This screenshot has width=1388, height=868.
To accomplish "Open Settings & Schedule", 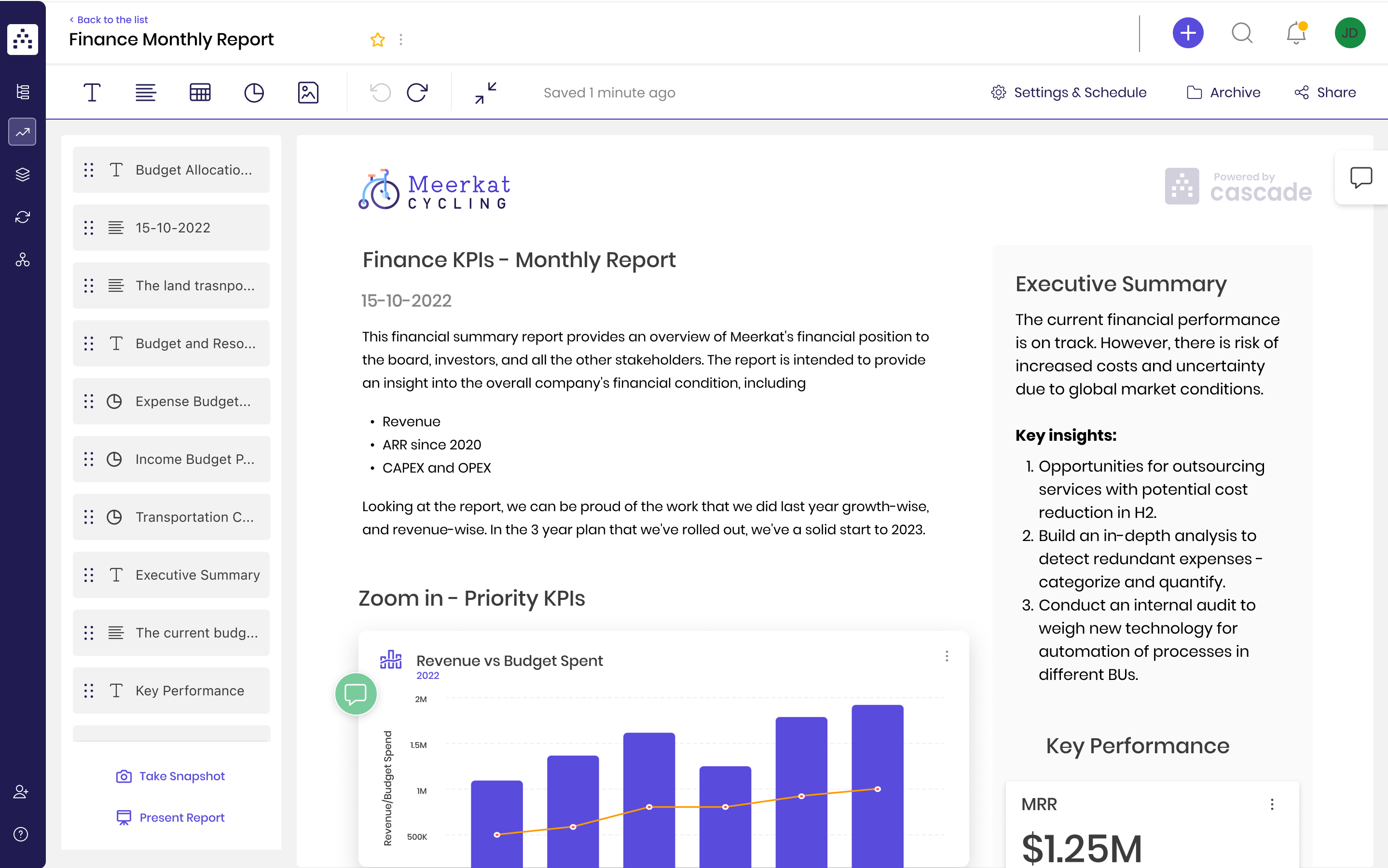I will coord(1069,93).
